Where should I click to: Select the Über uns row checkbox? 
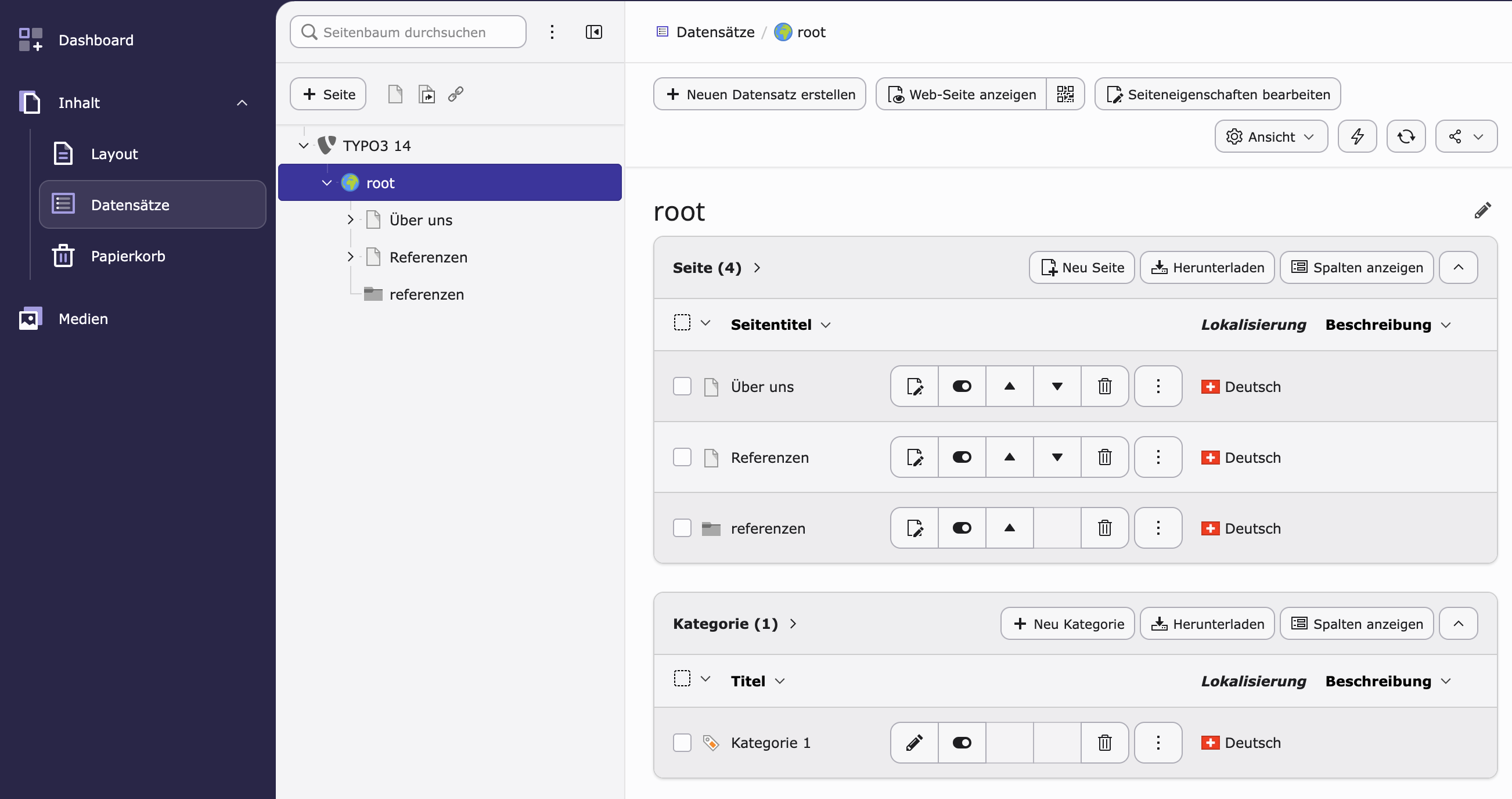[682, 386]
